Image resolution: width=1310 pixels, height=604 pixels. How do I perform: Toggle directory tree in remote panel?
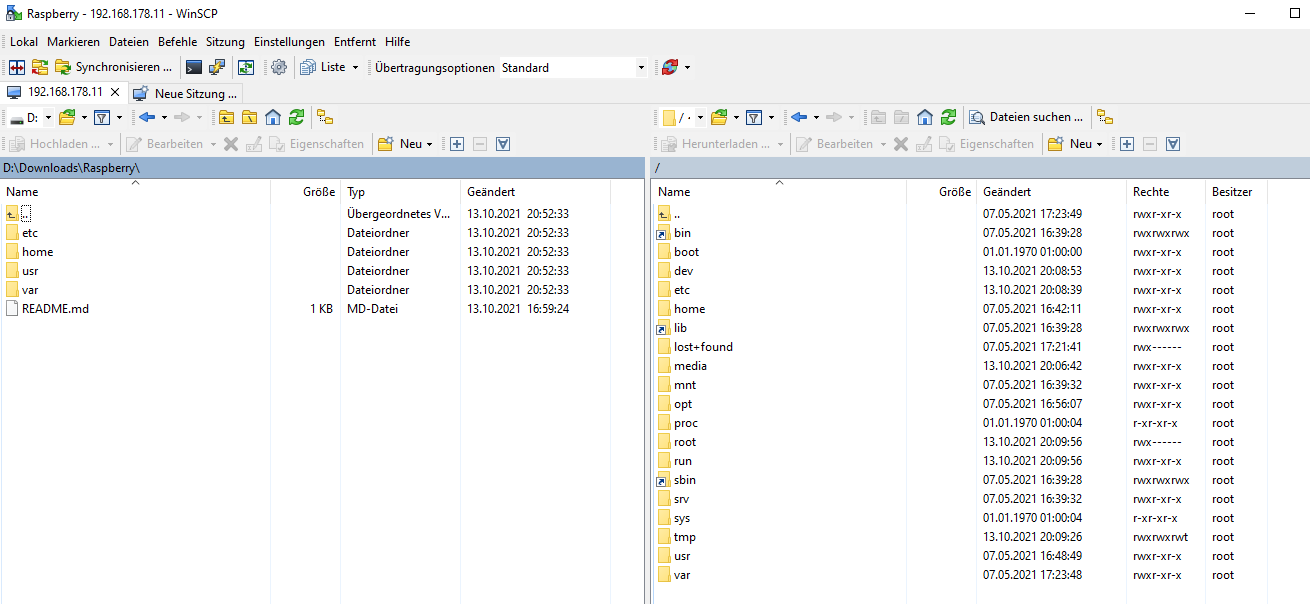point(1105,117)
